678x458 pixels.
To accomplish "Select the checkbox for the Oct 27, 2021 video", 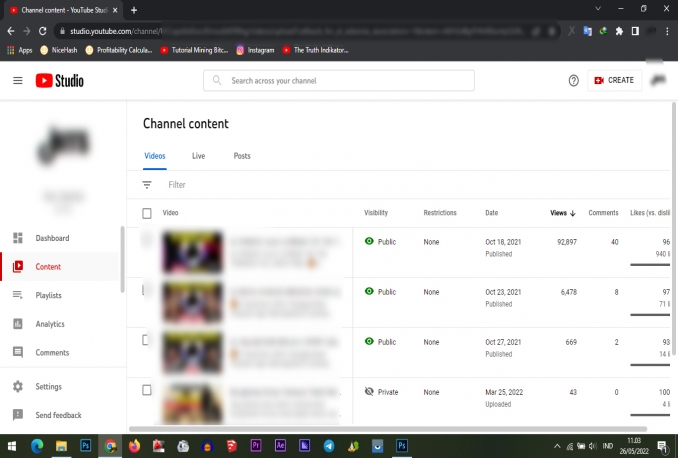I will pos(147,340).
